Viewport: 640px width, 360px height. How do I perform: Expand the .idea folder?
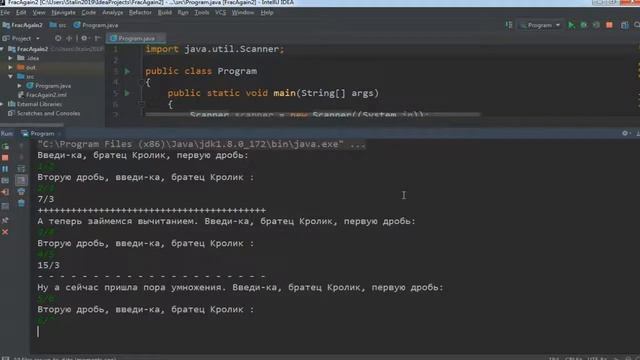[11, 58]
